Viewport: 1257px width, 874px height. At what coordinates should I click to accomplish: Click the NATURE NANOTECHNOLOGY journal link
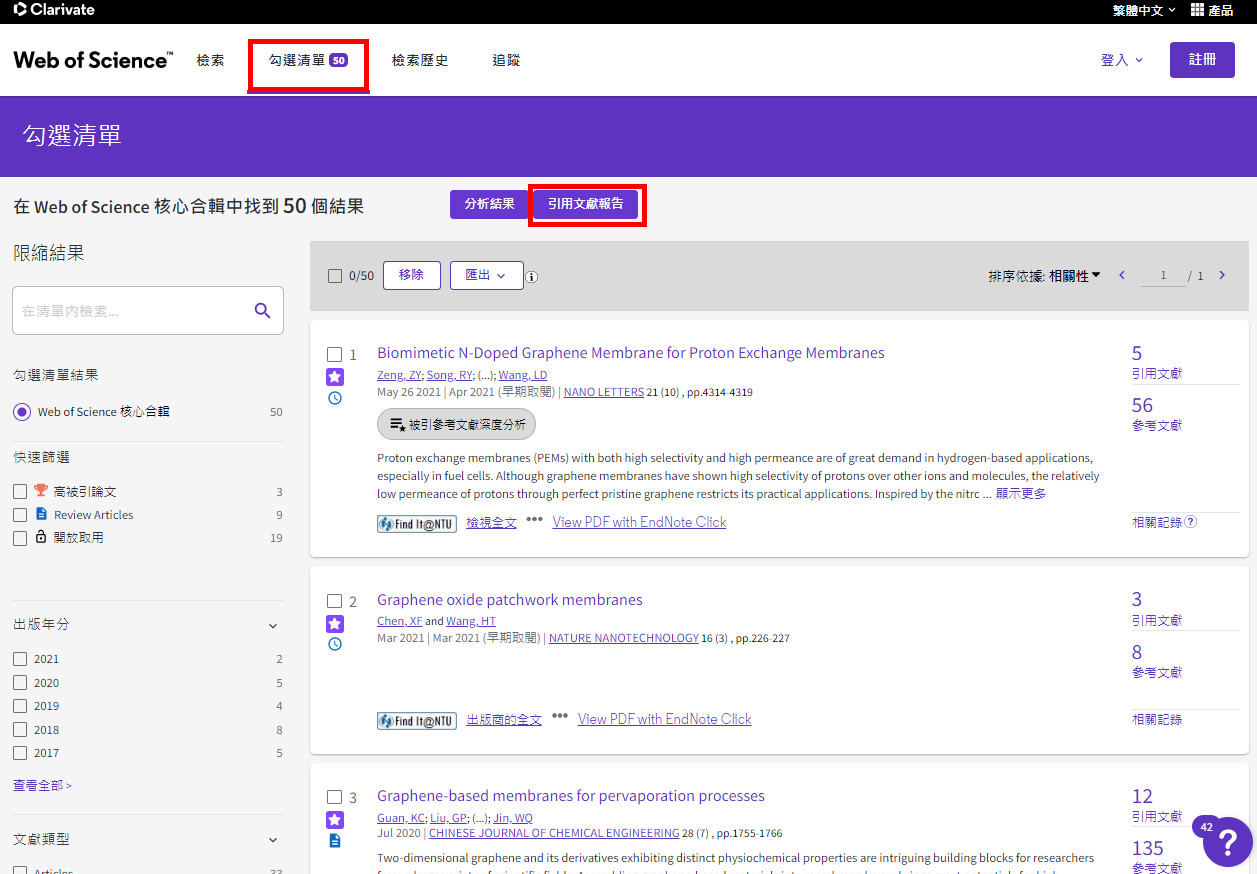[624, 638]
